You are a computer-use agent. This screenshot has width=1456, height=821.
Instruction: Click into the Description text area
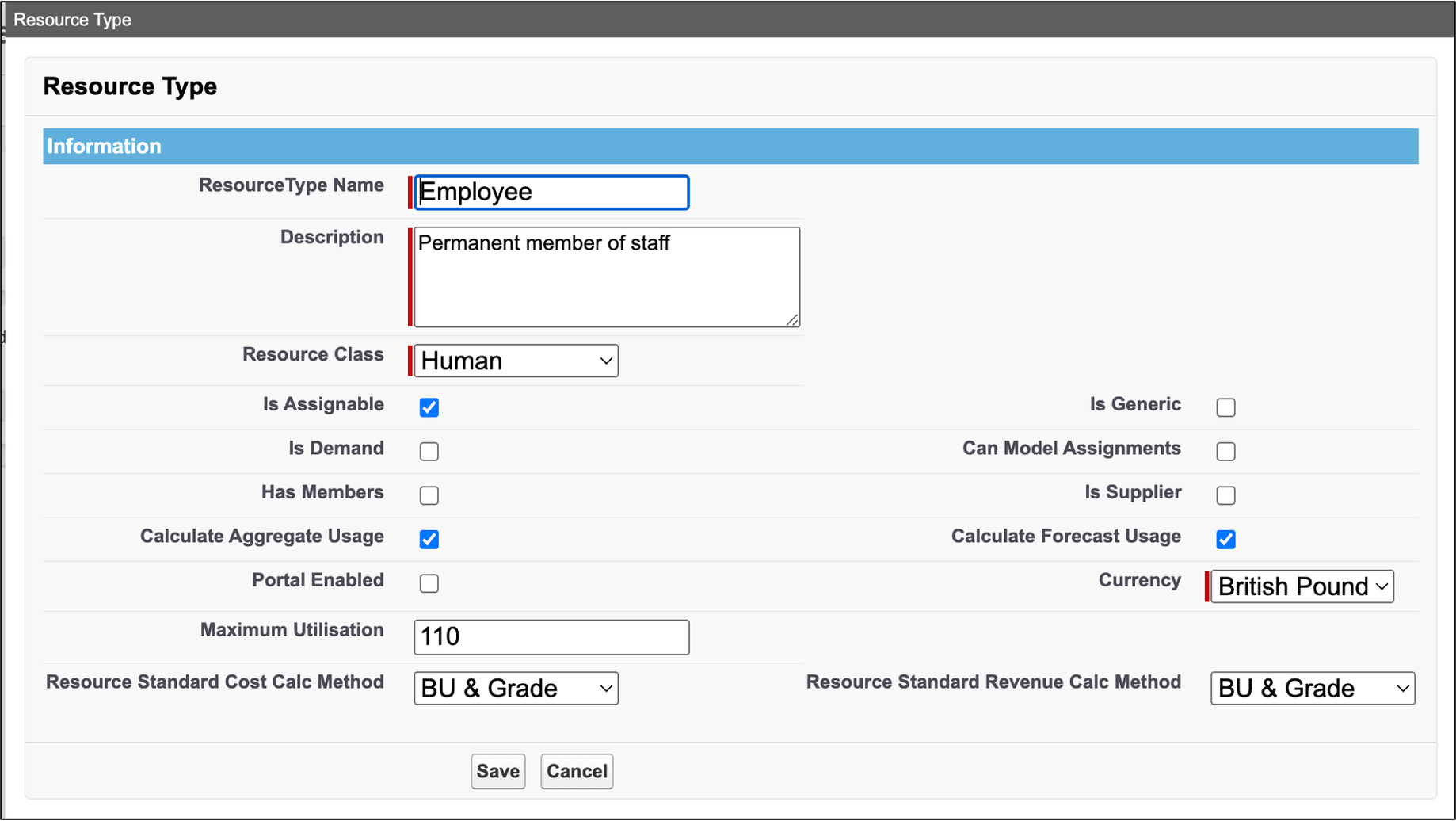click(x=607, y=277)
